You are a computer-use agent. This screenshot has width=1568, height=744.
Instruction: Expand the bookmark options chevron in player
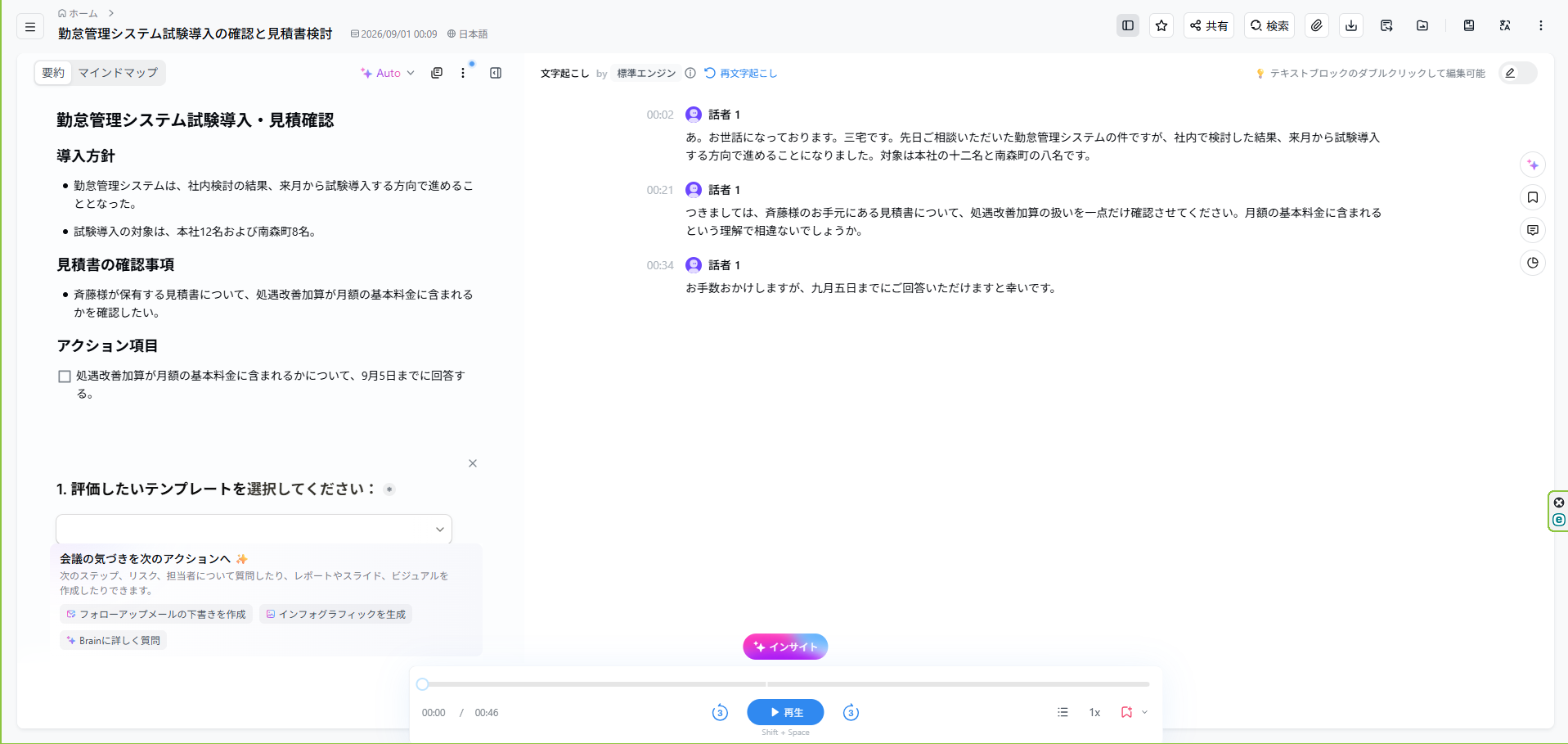[1144, 712]
